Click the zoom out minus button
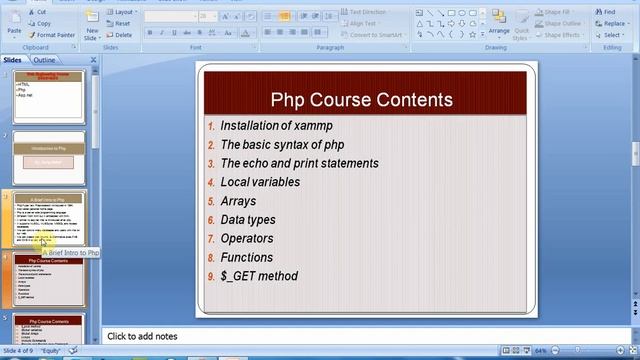The height and width of the screenshot is (360, 640). coord(556,350)
